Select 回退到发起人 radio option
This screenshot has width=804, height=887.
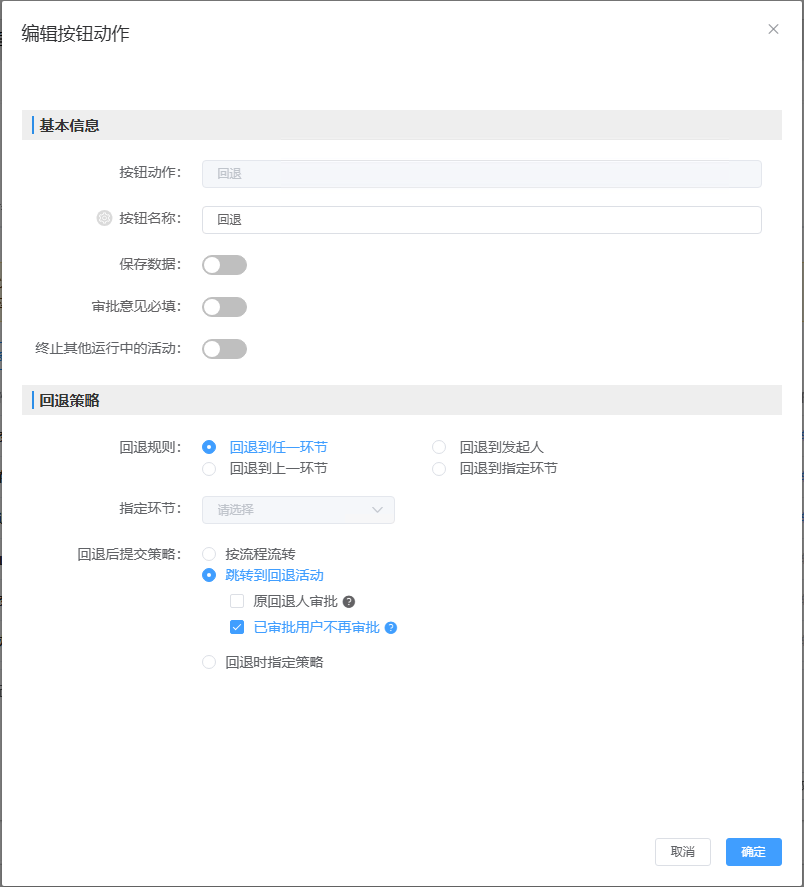(x=439, y=447)
